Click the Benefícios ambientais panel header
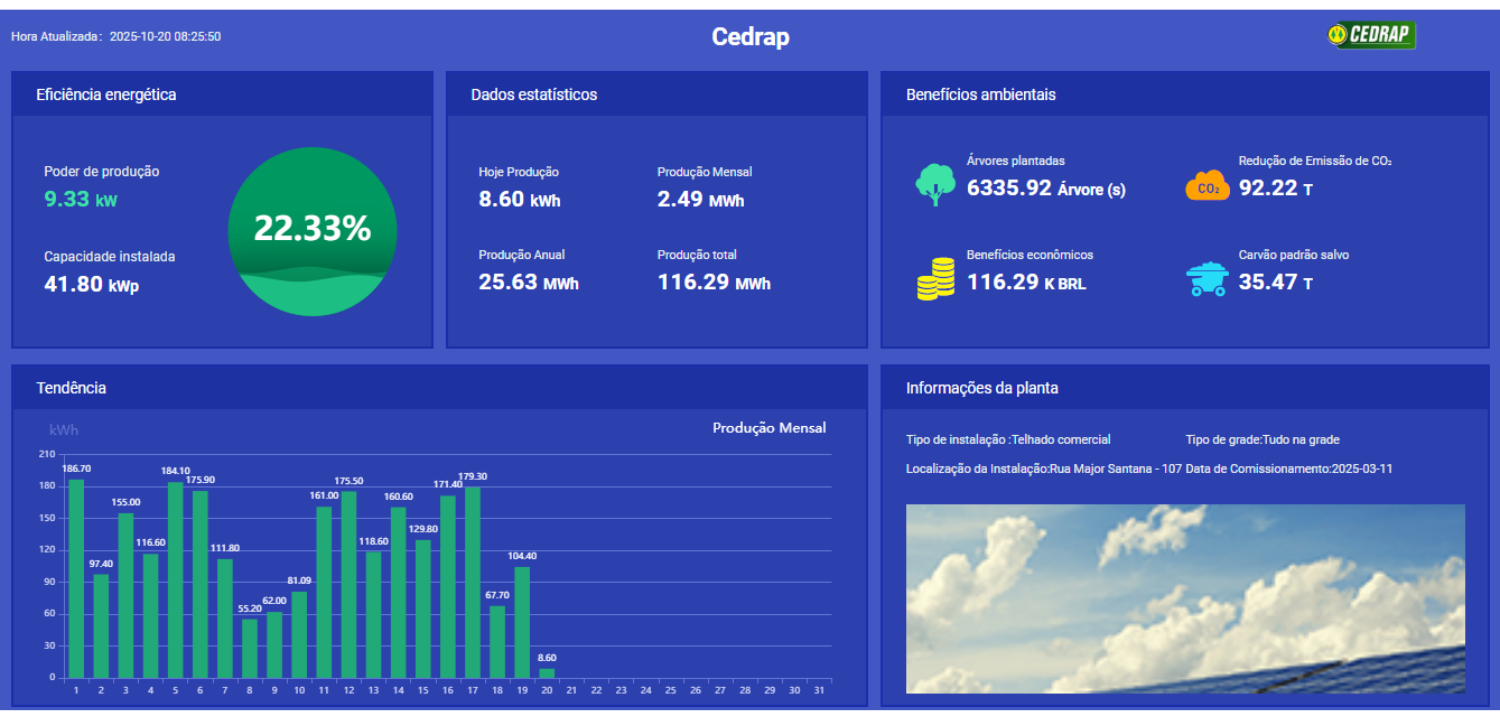 pyautogui.click(x=980, y=95)
